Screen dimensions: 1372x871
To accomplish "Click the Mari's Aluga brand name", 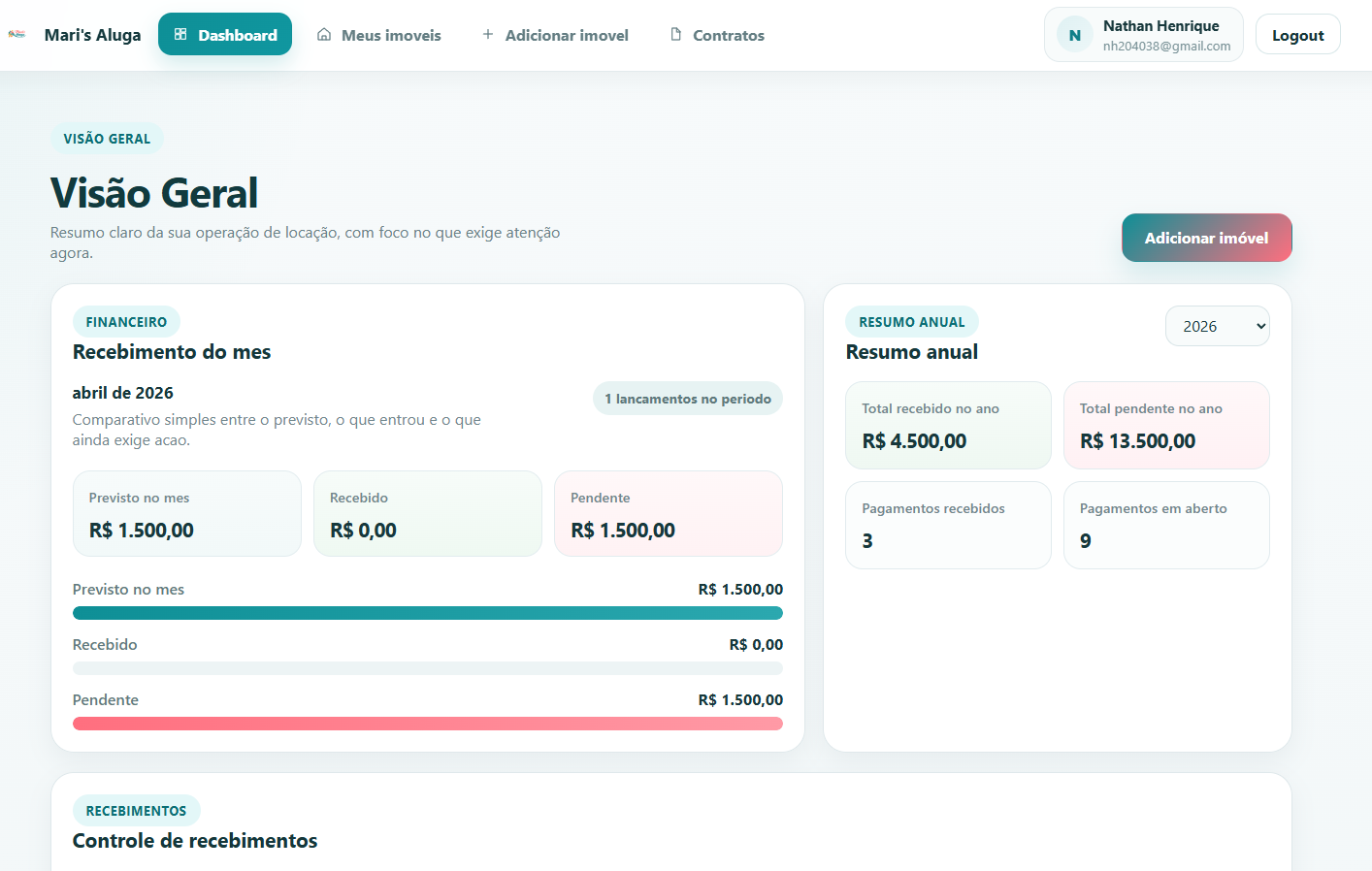I will (92, 35).
